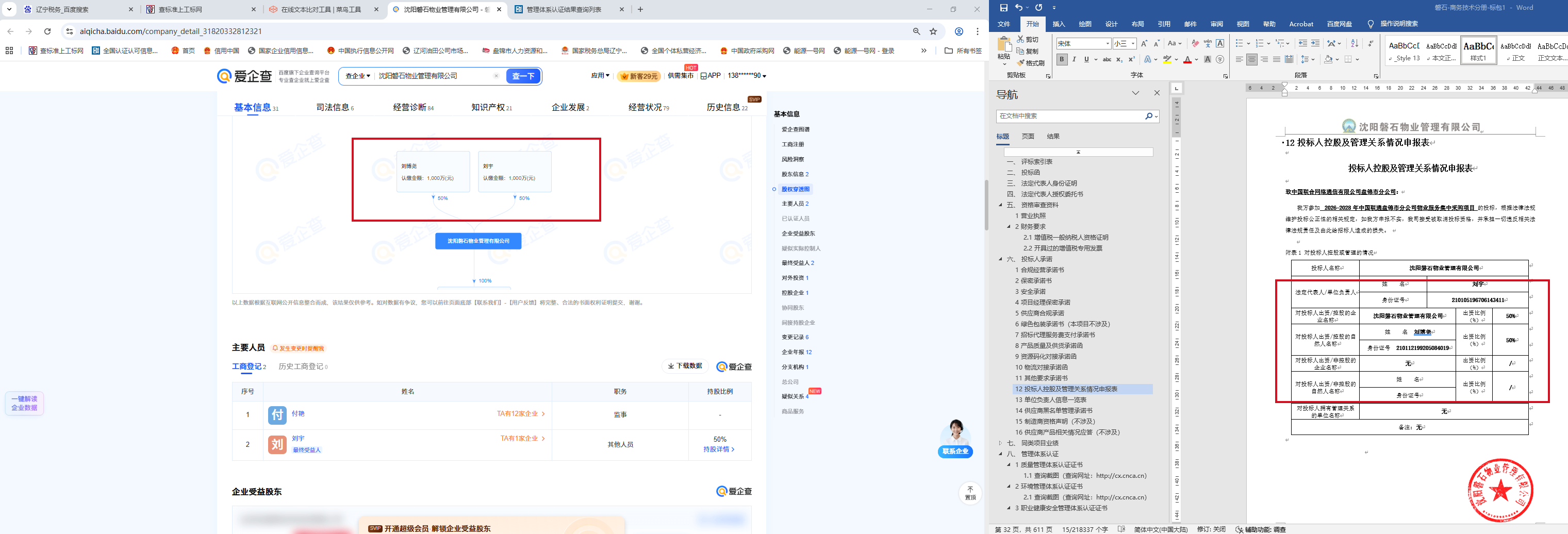This screenshot has height=534, width=1568.
Task: Open paragraph shading color bucket
Action: [x=1329, y=60]
